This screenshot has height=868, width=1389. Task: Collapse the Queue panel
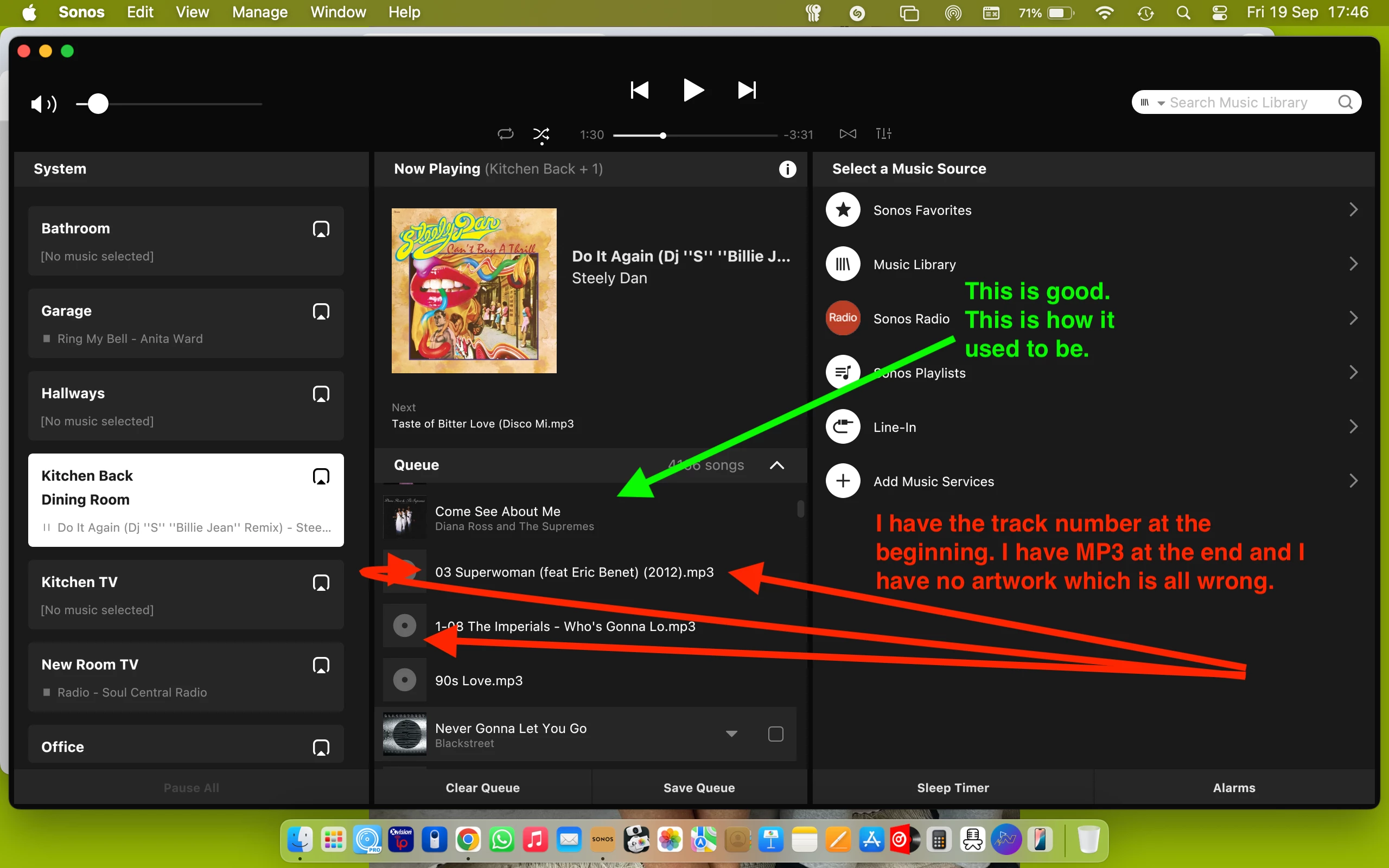pyautogui.click(x=776, y=465)
